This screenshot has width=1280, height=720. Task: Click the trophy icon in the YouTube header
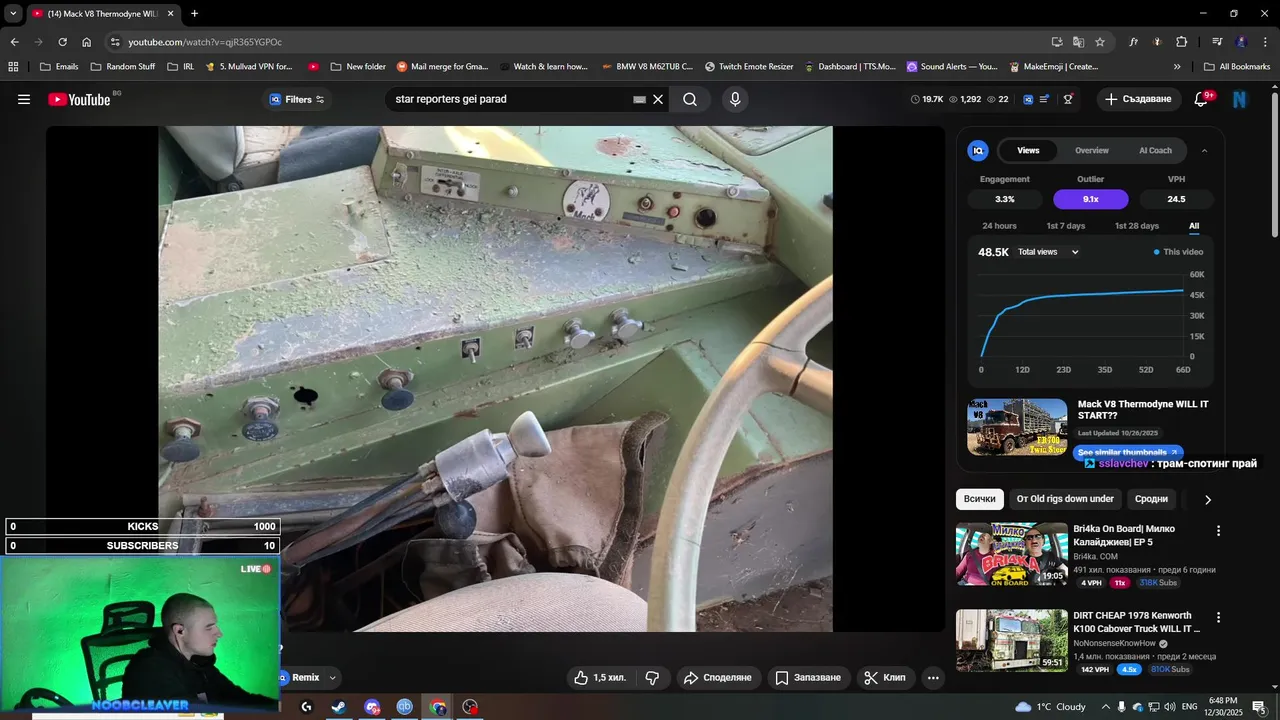pyautogui.click(x=1068, y=99)
